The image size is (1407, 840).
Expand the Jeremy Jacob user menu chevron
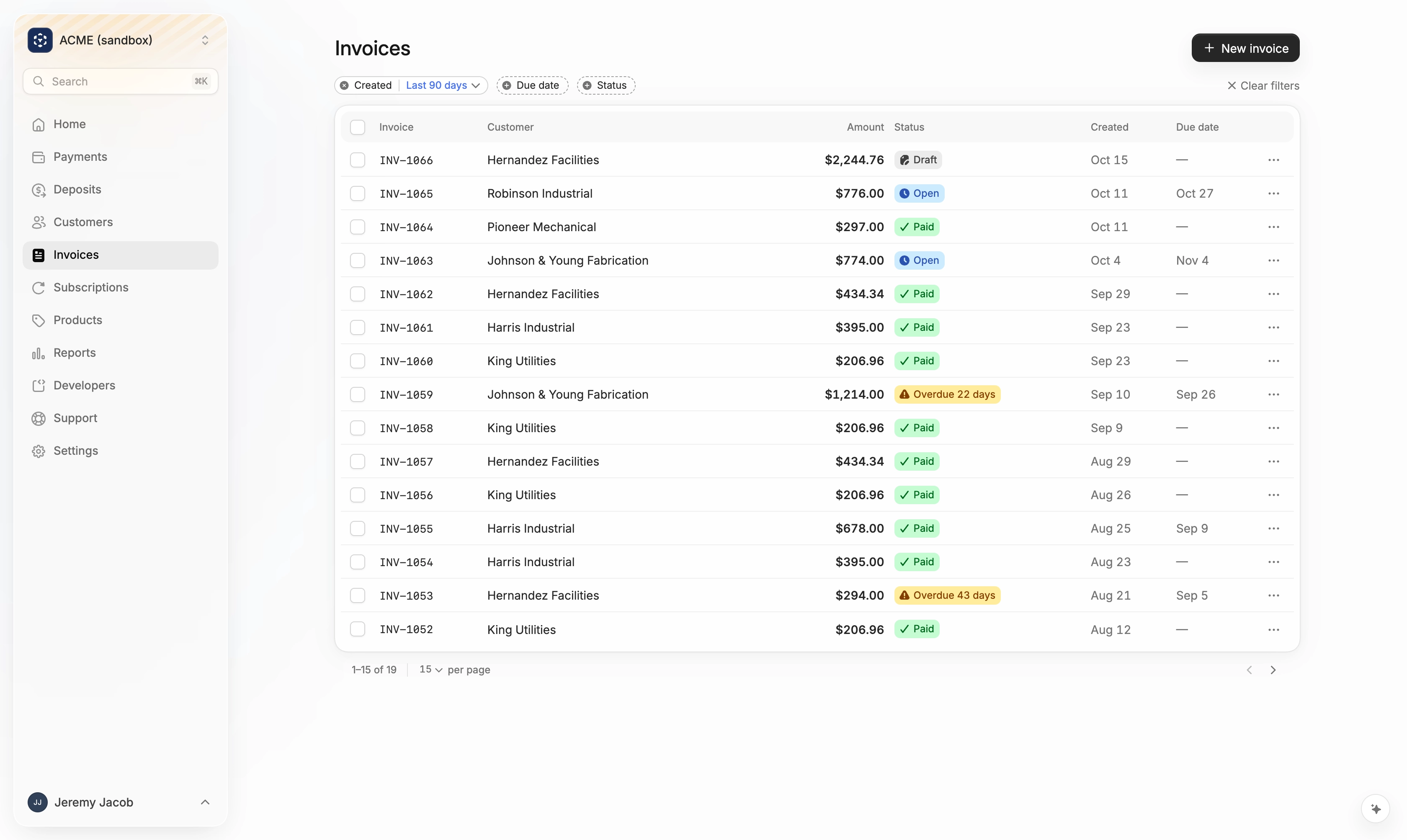[205, 802]
